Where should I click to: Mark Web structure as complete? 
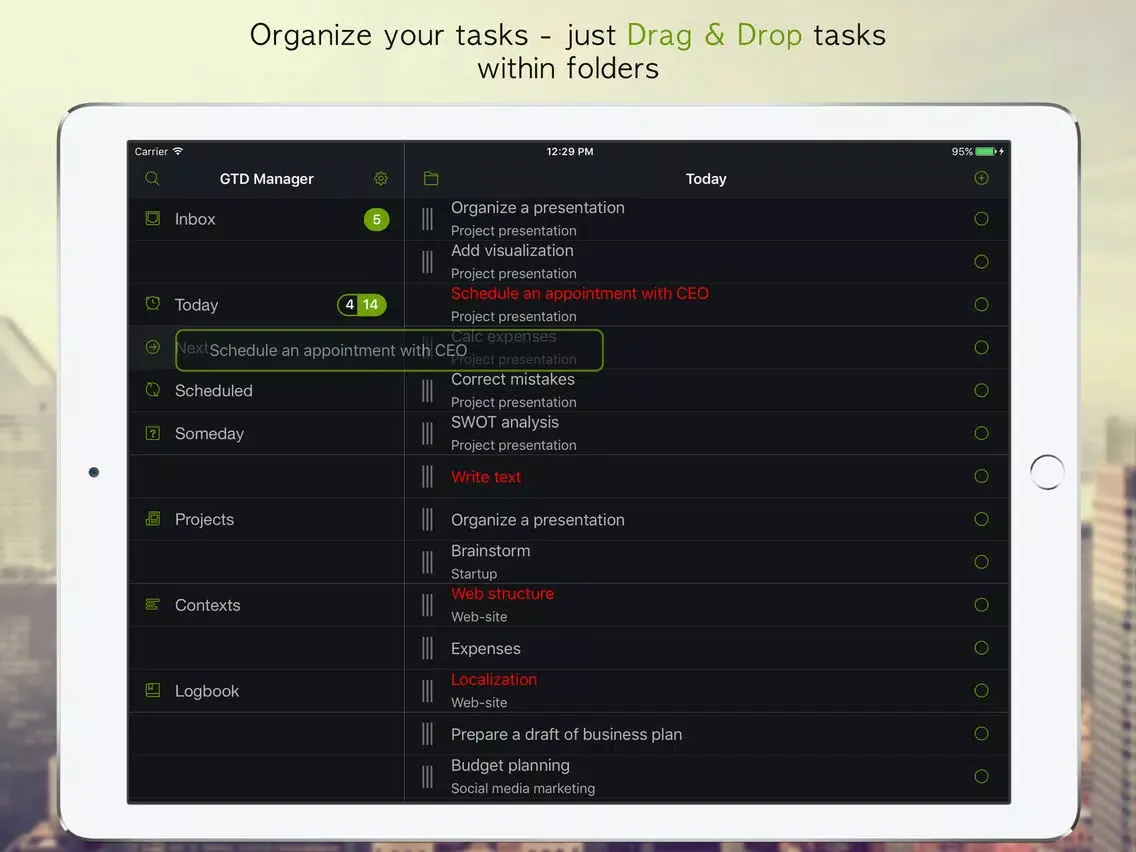pos(982,605)
